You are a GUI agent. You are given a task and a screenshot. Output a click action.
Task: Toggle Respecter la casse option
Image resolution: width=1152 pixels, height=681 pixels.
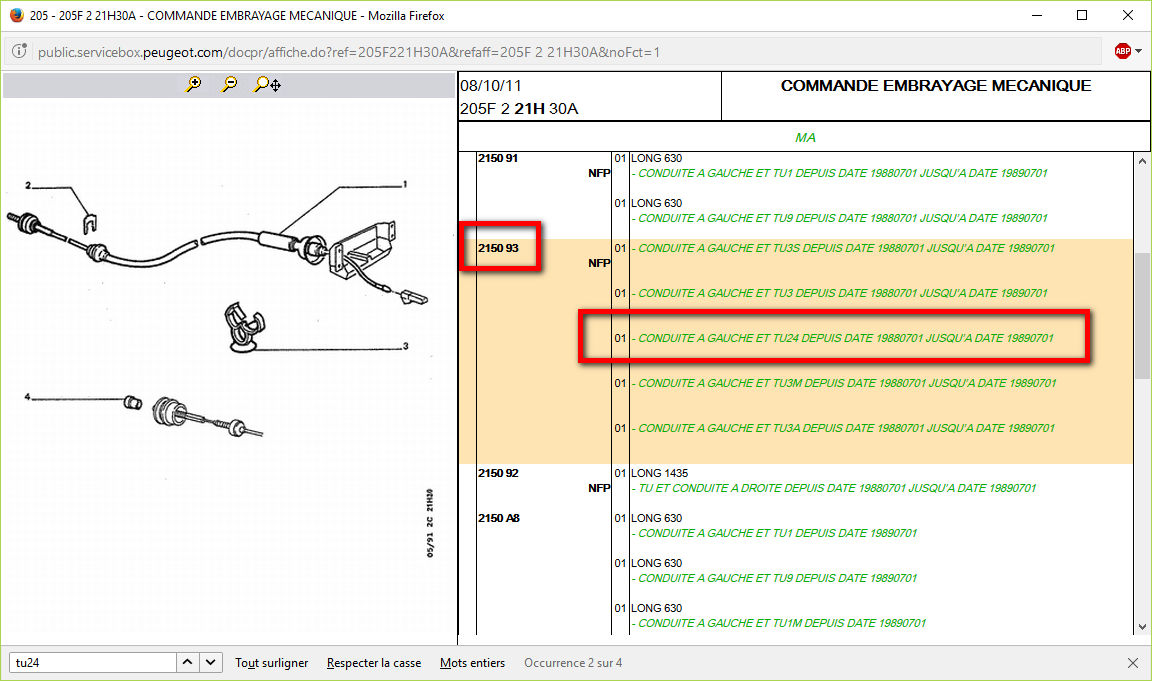pos(374,663)
